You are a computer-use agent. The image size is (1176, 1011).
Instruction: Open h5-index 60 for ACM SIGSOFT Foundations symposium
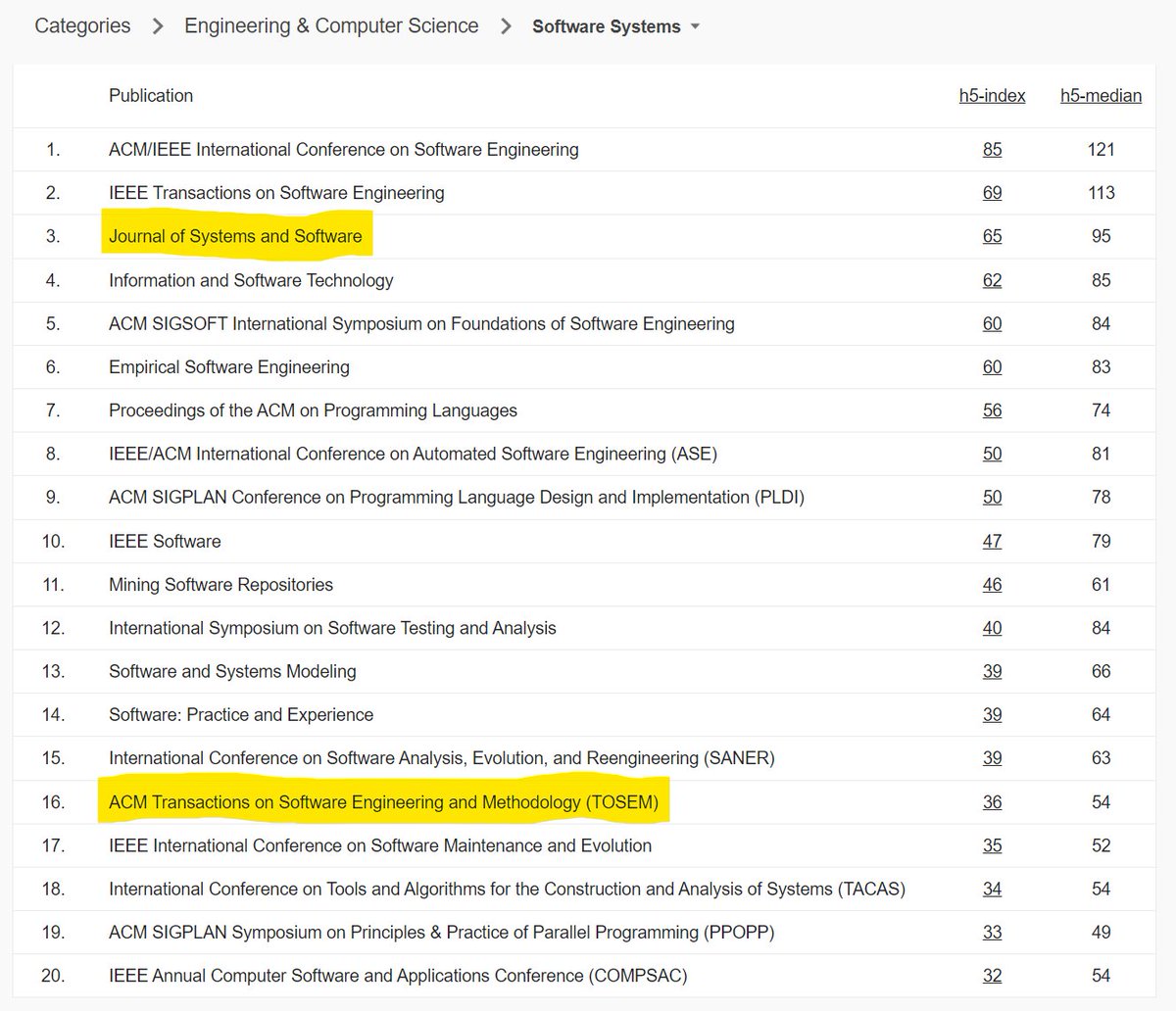pos(992,323)
